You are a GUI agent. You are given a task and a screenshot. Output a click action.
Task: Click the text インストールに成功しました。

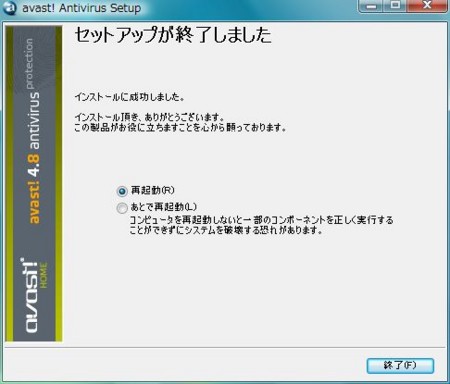129,97
